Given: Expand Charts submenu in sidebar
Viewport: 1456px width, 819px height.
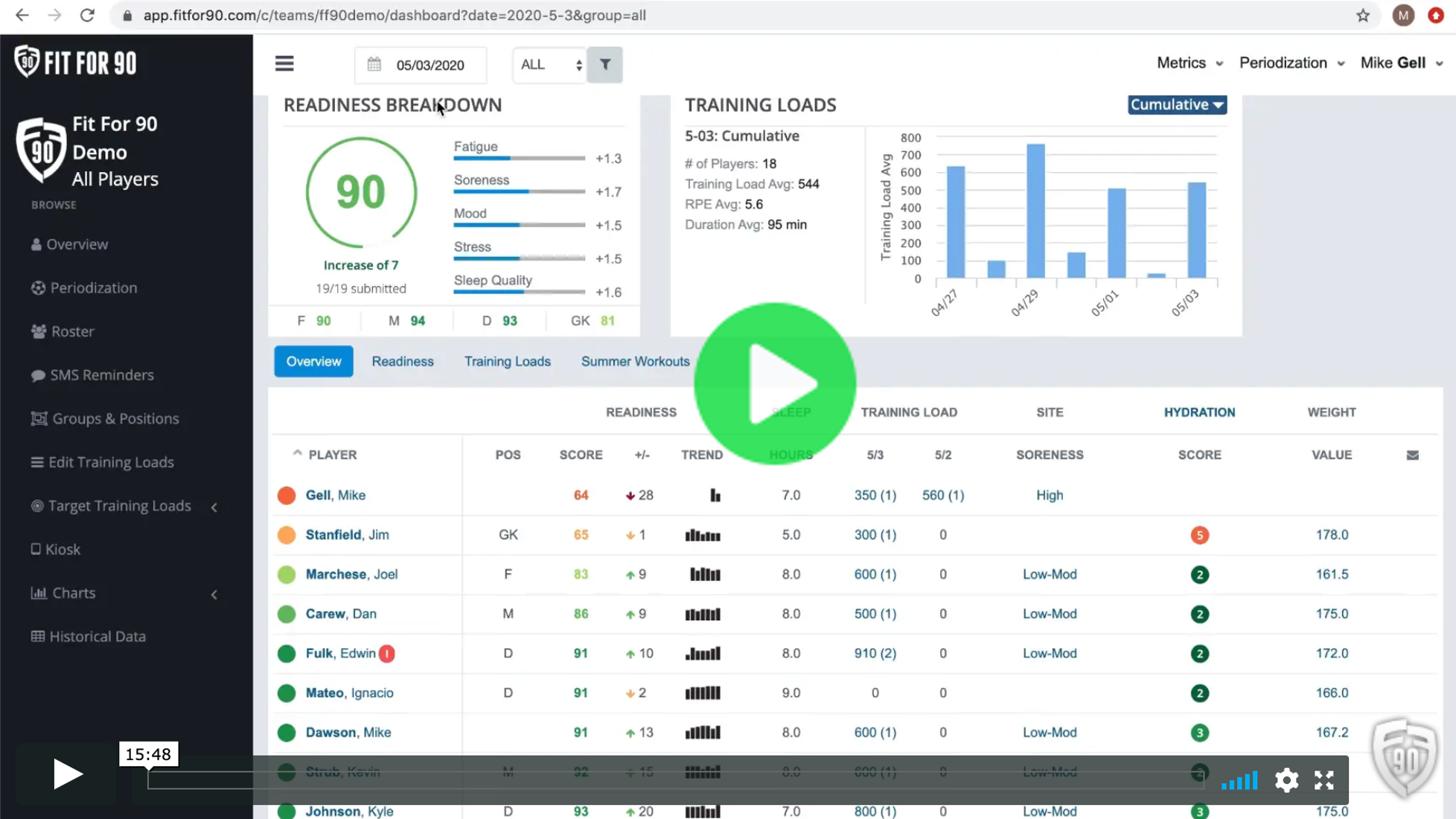Looking at the screenshot, I should pos(214,594).
